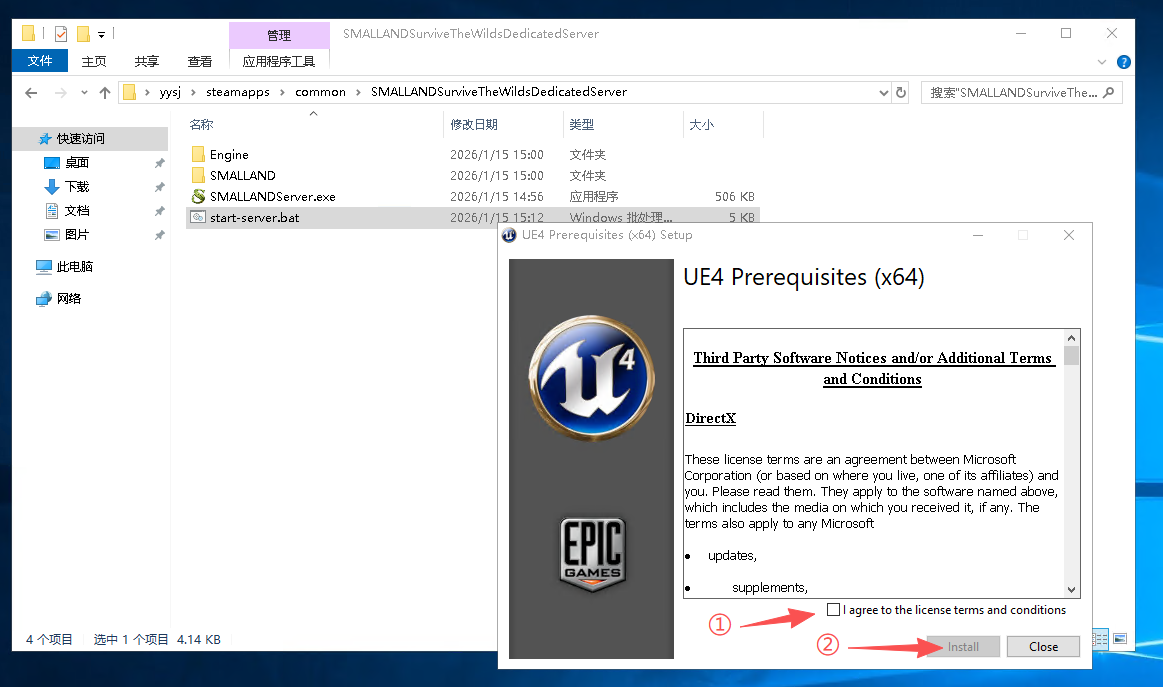The height and width of the screenshot is (687, 1163).
Task: Navigate back with the back arrow
Action: (31, 93)
